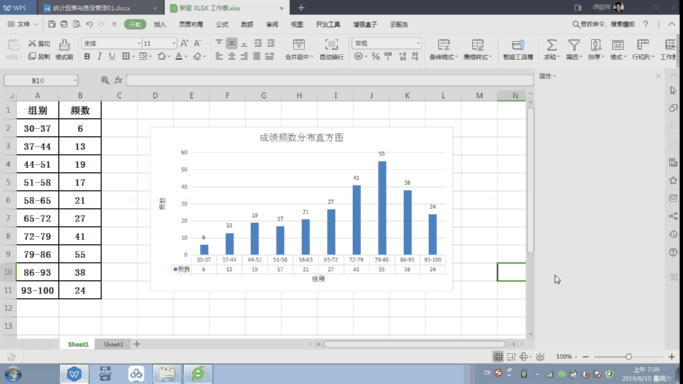Switch to the Developer Tools (开发工具) tab
The height and width of the screenshot is (384, 683).
[328, 25]
